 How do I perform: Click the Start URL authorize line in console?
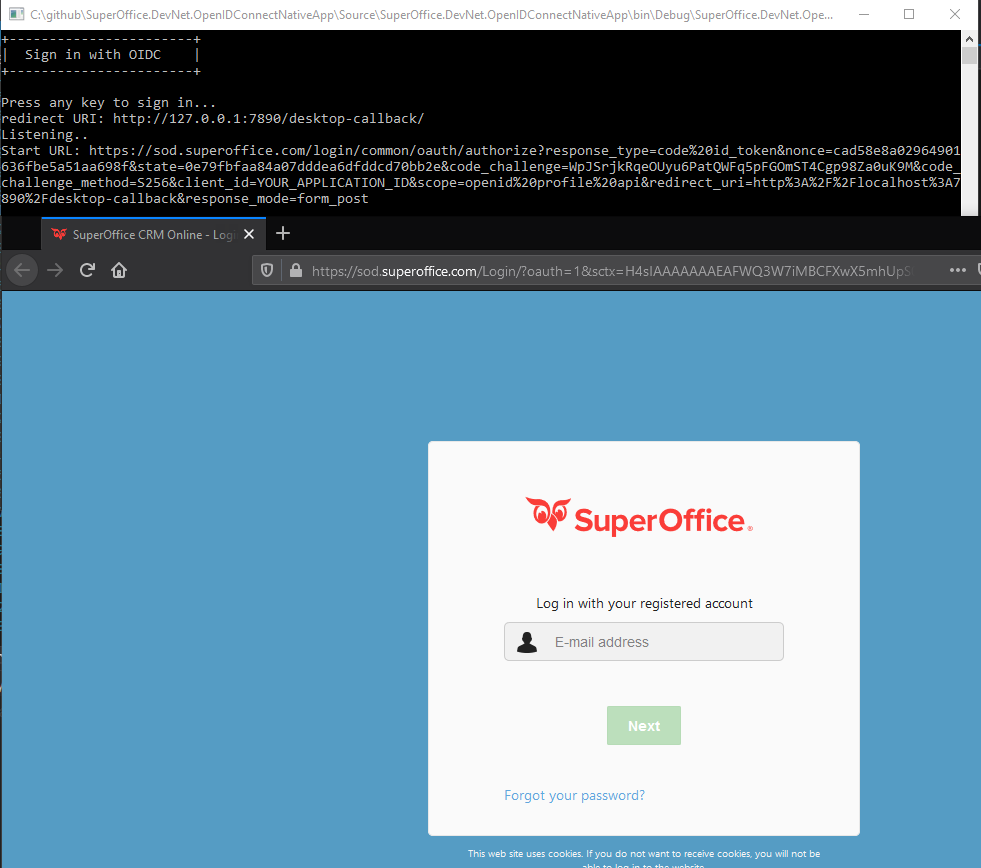[480, 175]
